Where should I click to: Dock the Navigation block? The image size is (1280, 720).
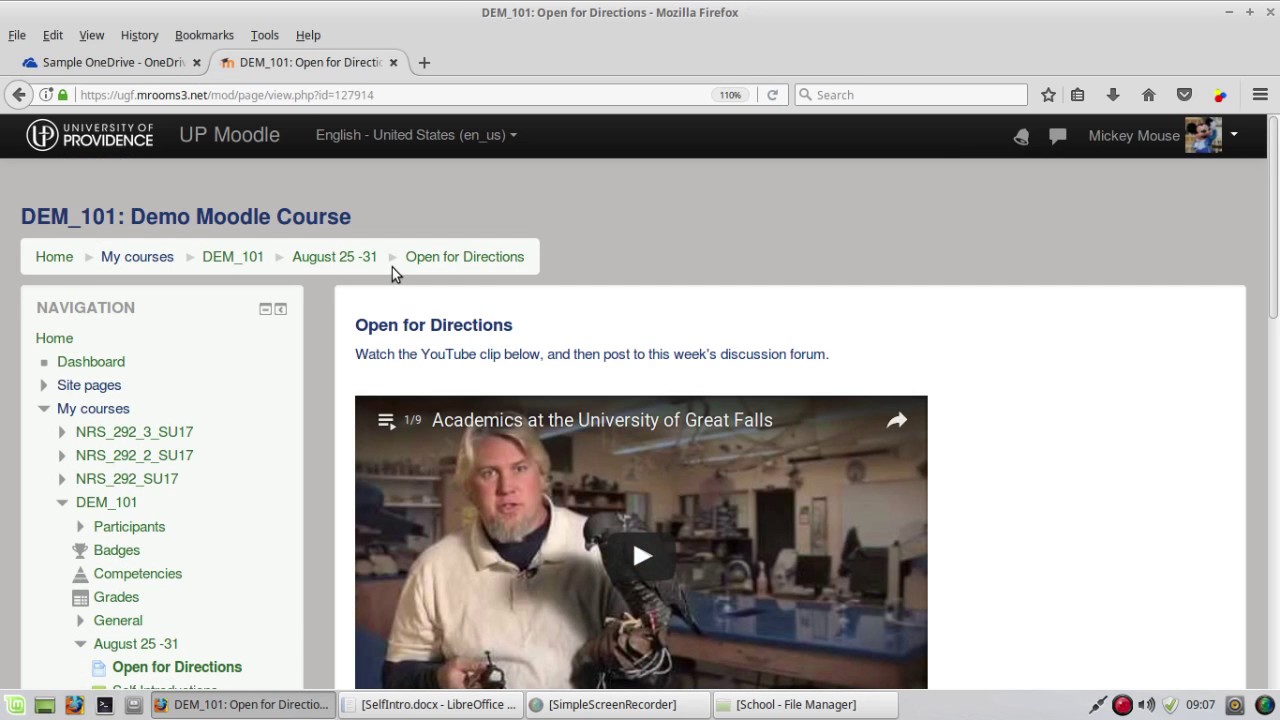pyautogui.click(x=281, y=309)
